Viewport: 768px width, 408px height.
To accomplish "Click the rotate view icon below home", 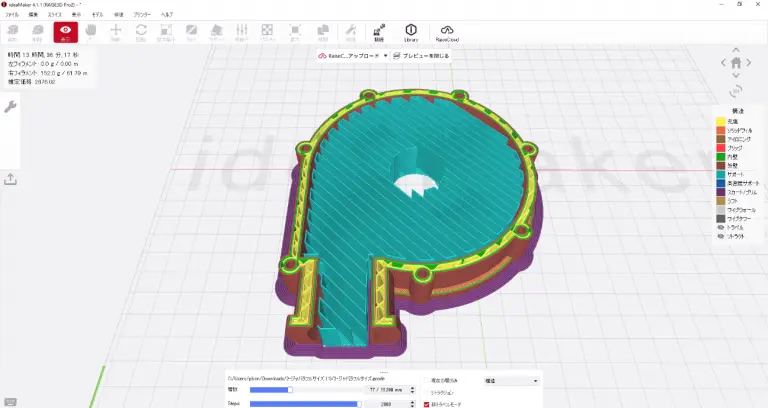I will point(737,93).
